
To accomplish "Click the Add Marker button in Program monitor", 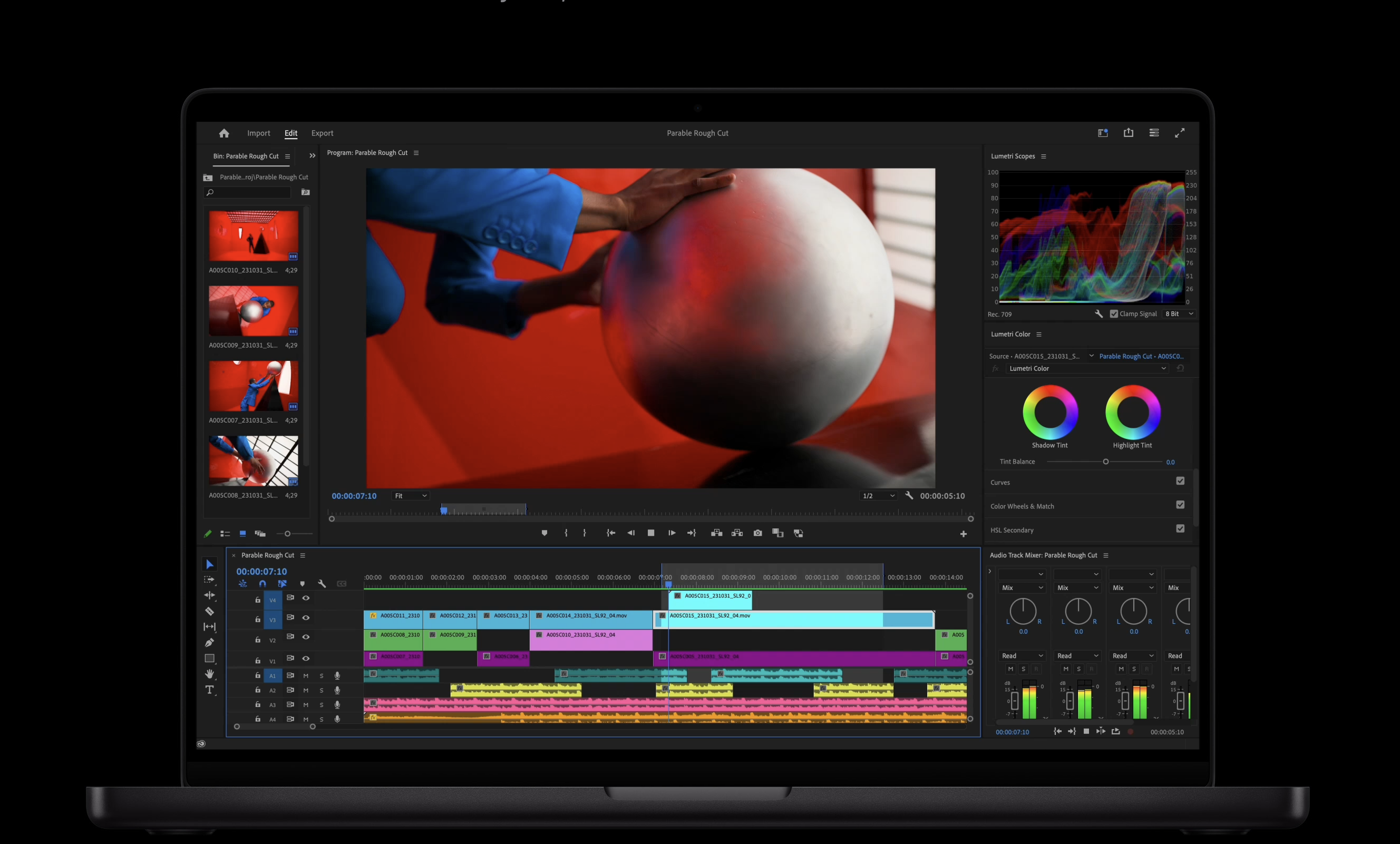I will pos(545,533).
